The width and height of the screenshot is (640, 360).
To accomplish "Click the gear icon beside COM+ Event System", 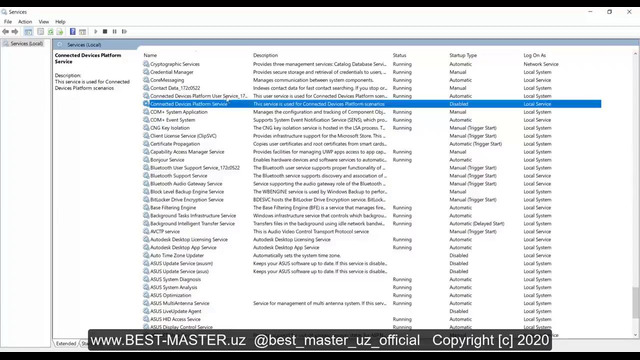I will click(146, 120).
